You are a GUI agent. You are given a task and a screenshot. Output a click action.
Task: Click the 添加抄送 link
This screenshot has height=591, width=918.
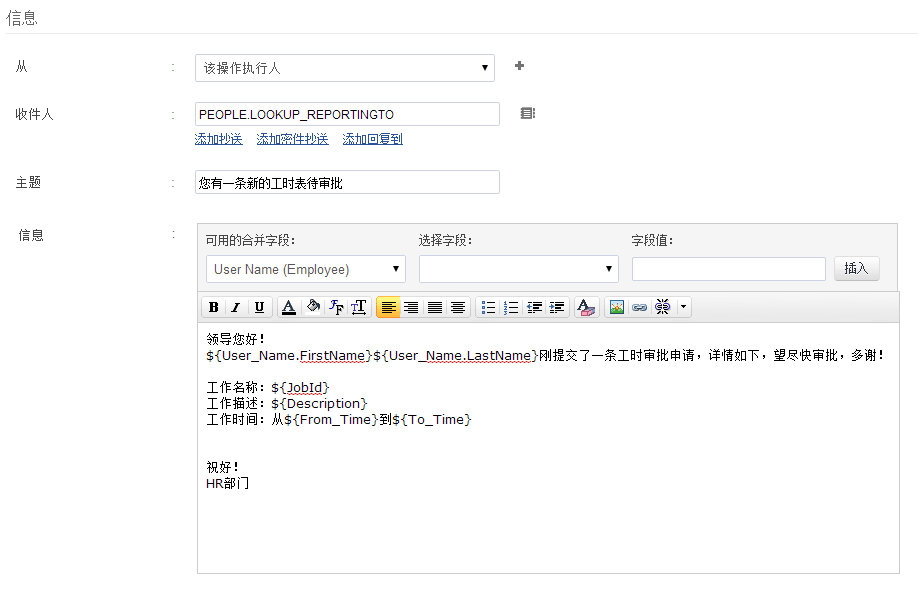tap(218, 140)
